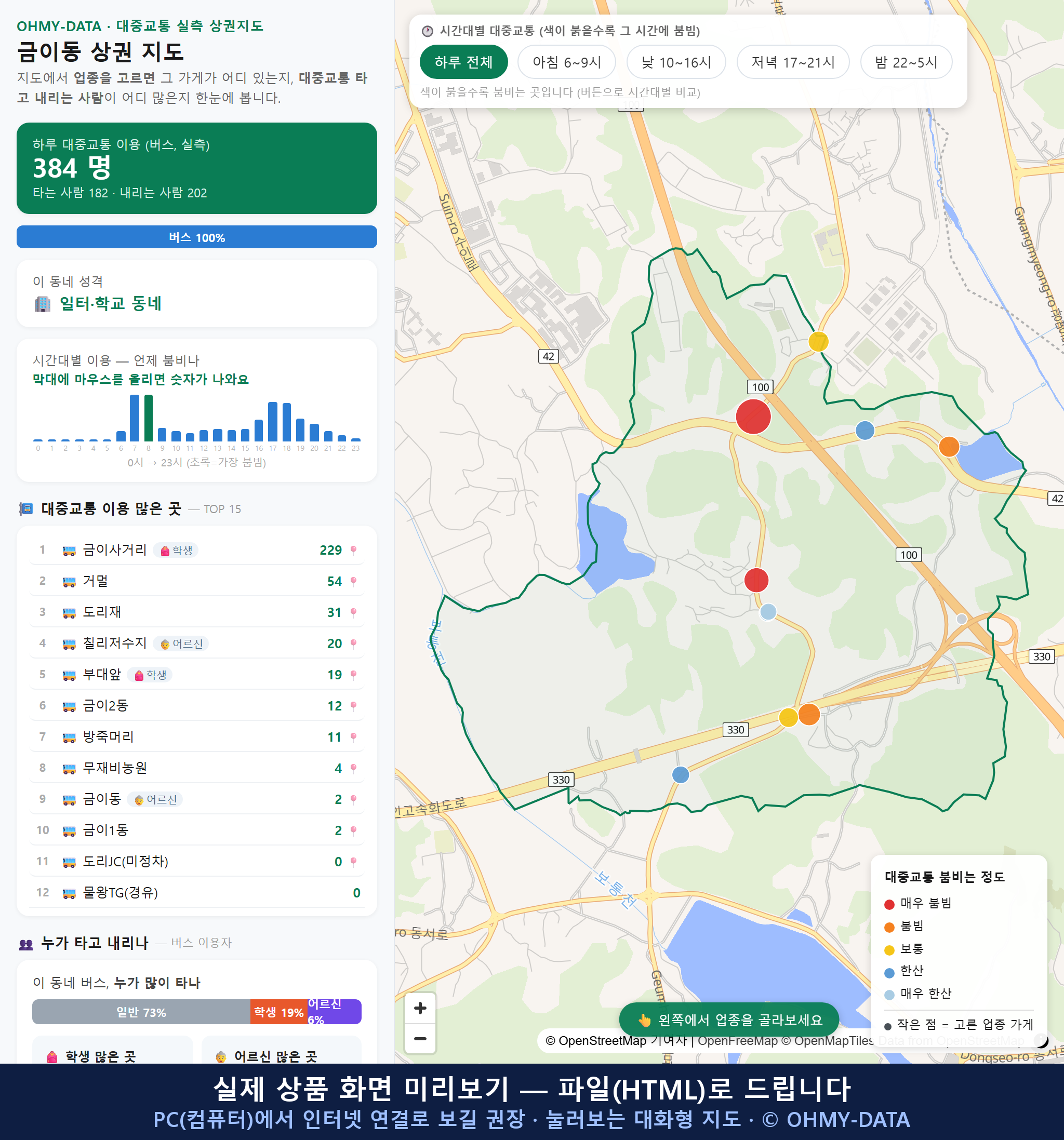Click pin icon for 도리JC(미정차) row
The image size is (1064, 1140).
coord(353,862)
